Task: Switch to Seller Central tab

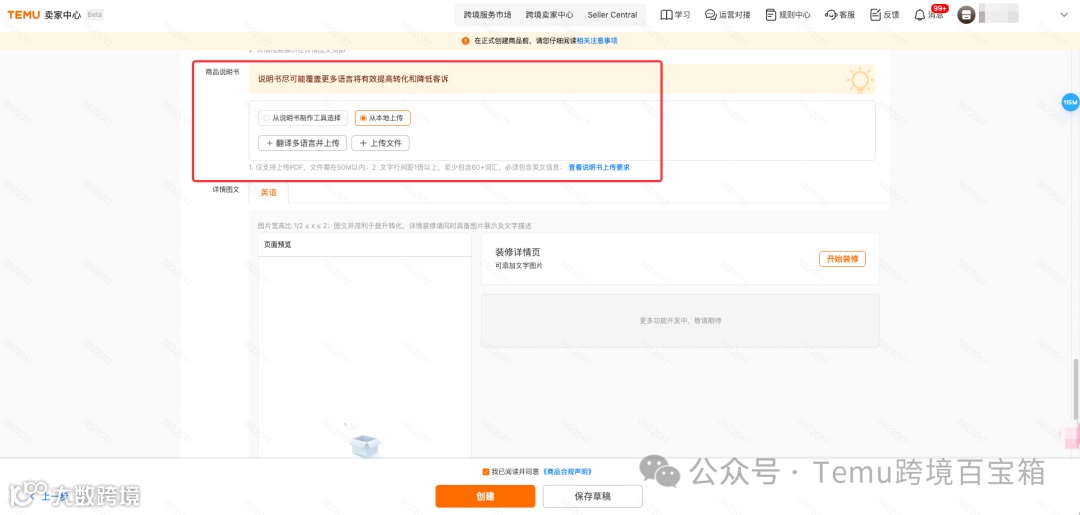Action: (612, 14)
